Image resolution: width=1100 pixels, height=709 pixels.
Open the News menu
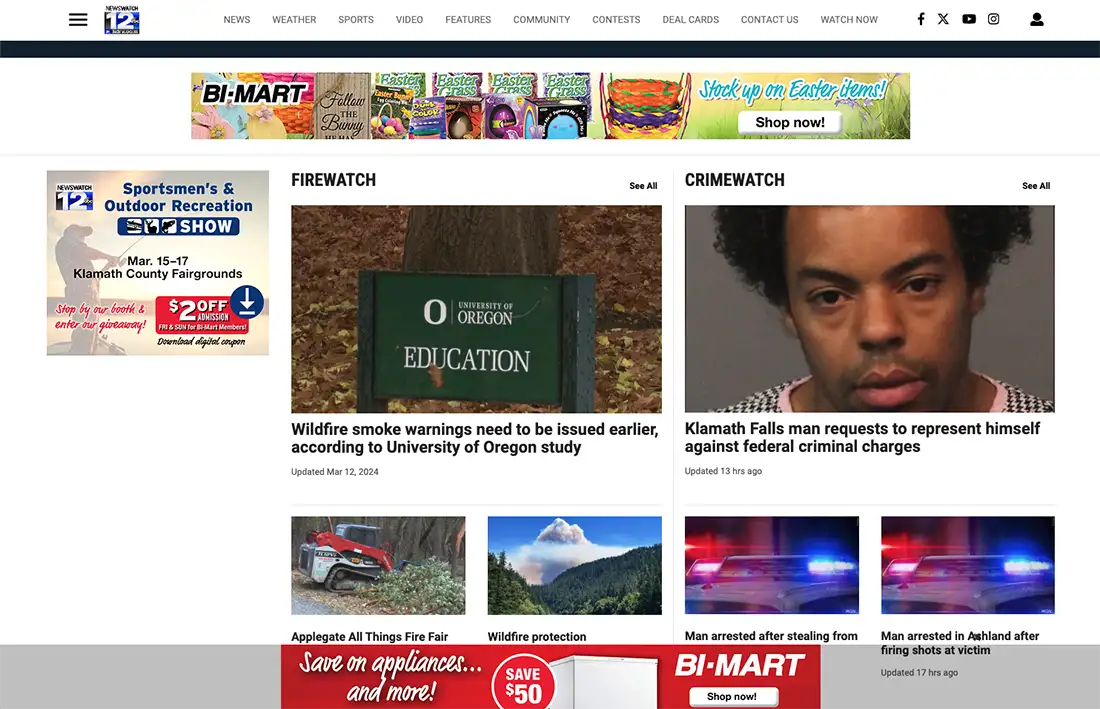(x=236, y=20)
